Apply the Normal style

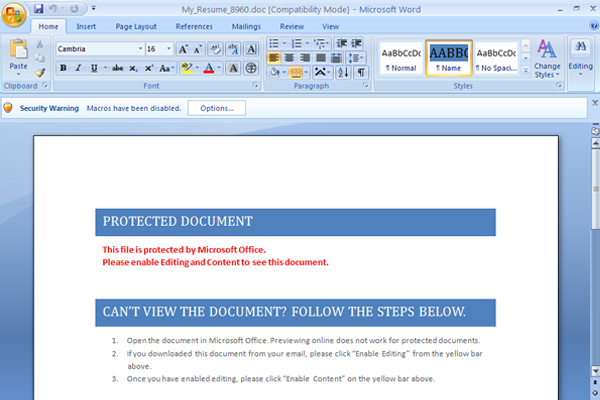click(x=401, y=59)
